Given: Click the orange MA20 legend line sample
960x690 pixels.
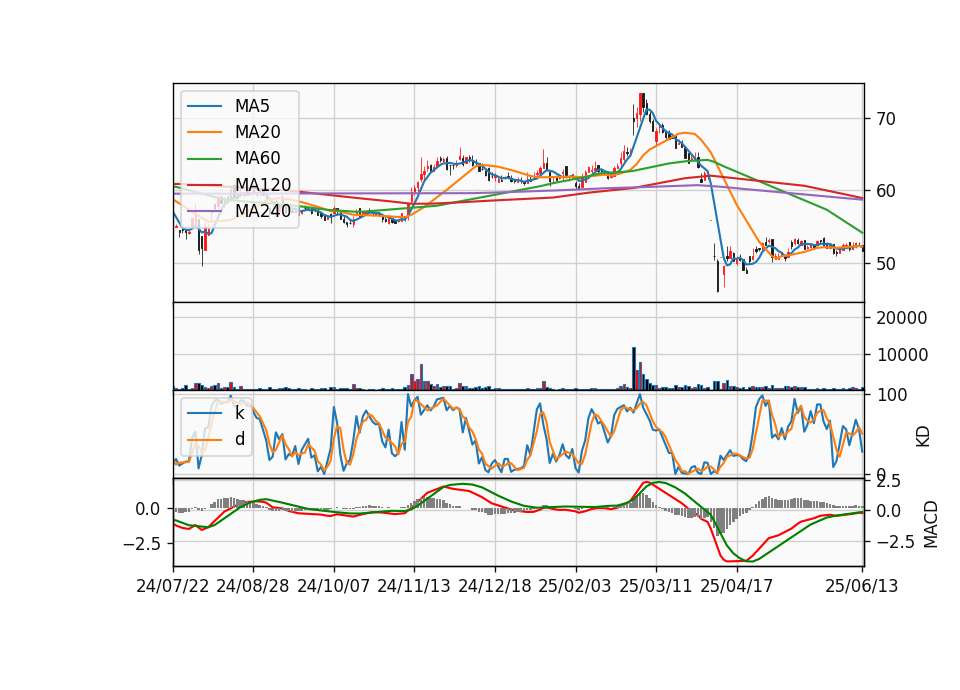Looking at the screenshot, I should tap(204, 132).
